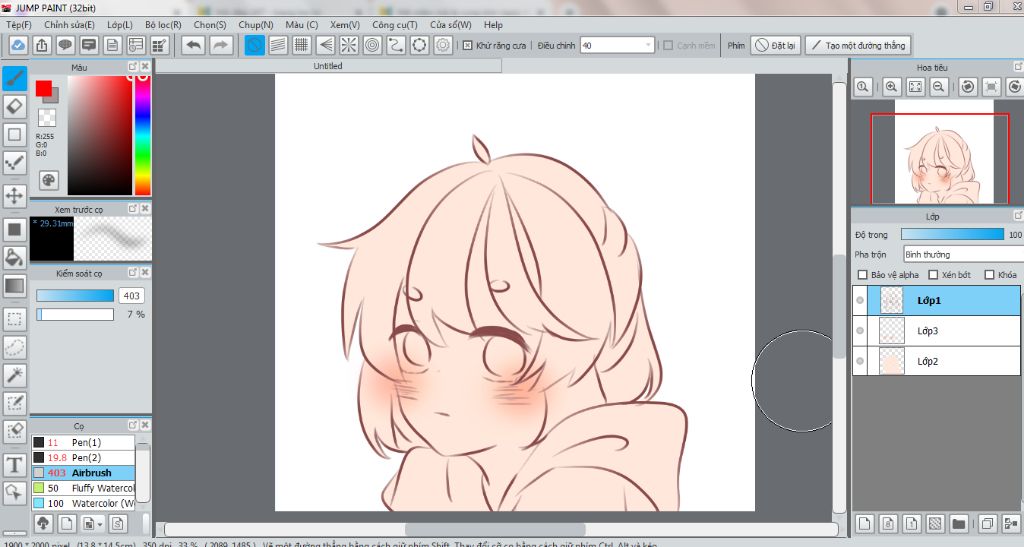This screenshot has width=1024, height=547.
Task: Switch to the Untitled canvas tab
Action: coord(328,66)
